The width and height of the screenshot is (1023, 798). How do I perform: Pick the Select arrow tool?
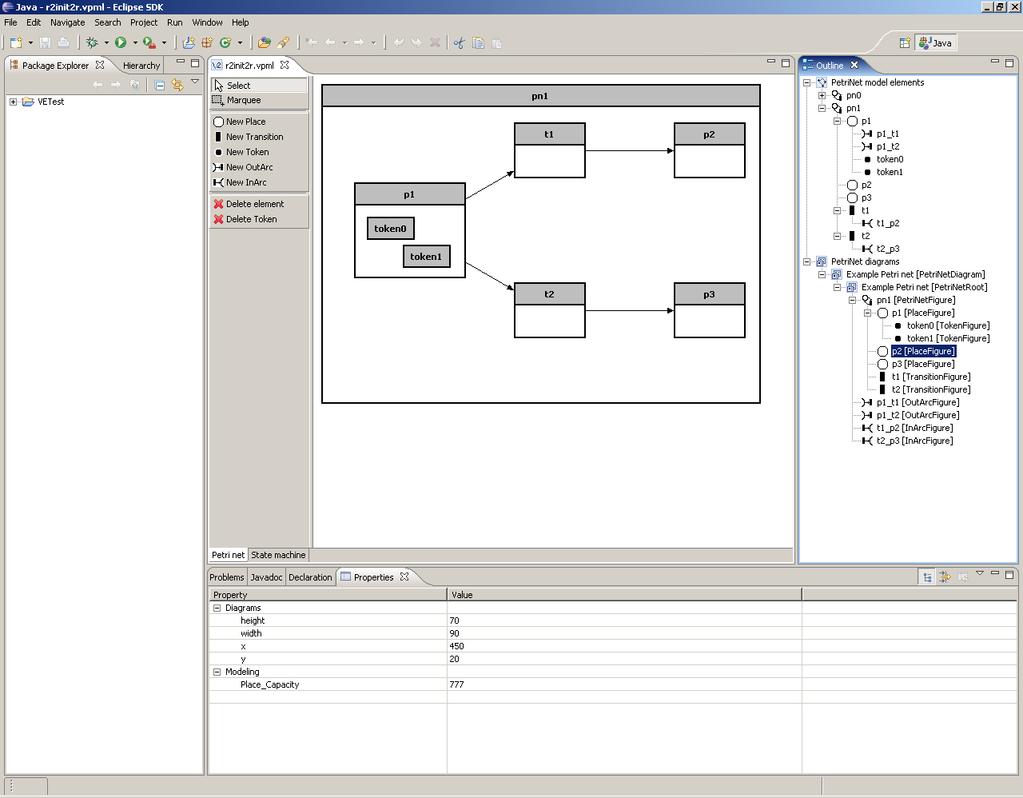click(259, 85)
